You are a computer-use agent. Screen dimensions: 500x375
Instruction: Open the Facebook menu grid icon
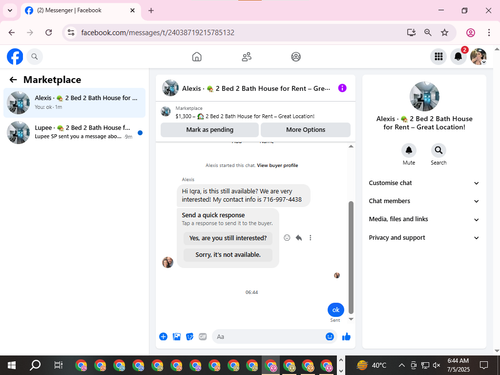tap(438, 57)
